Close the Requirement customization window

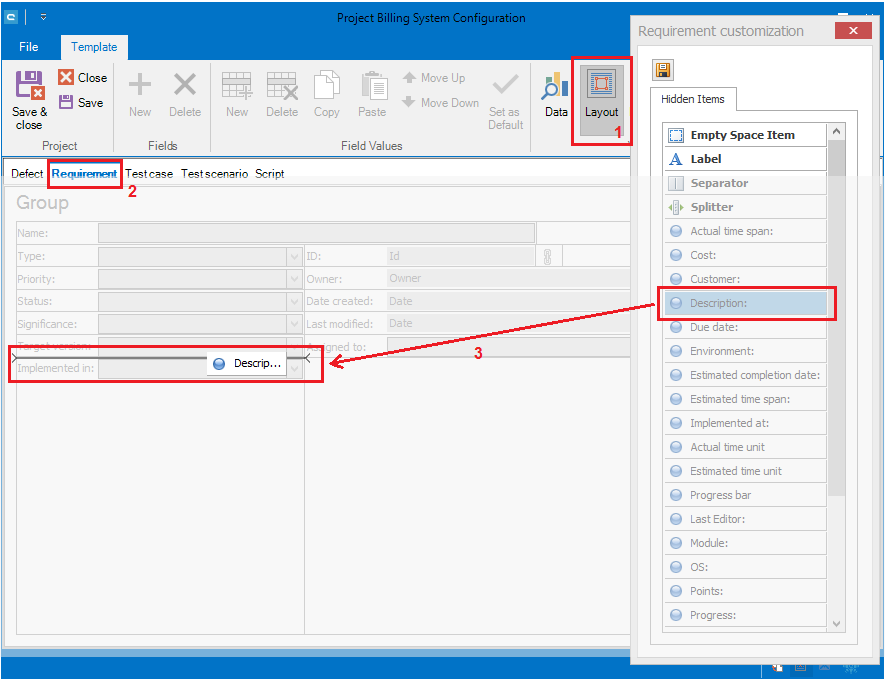pos(852,31)
